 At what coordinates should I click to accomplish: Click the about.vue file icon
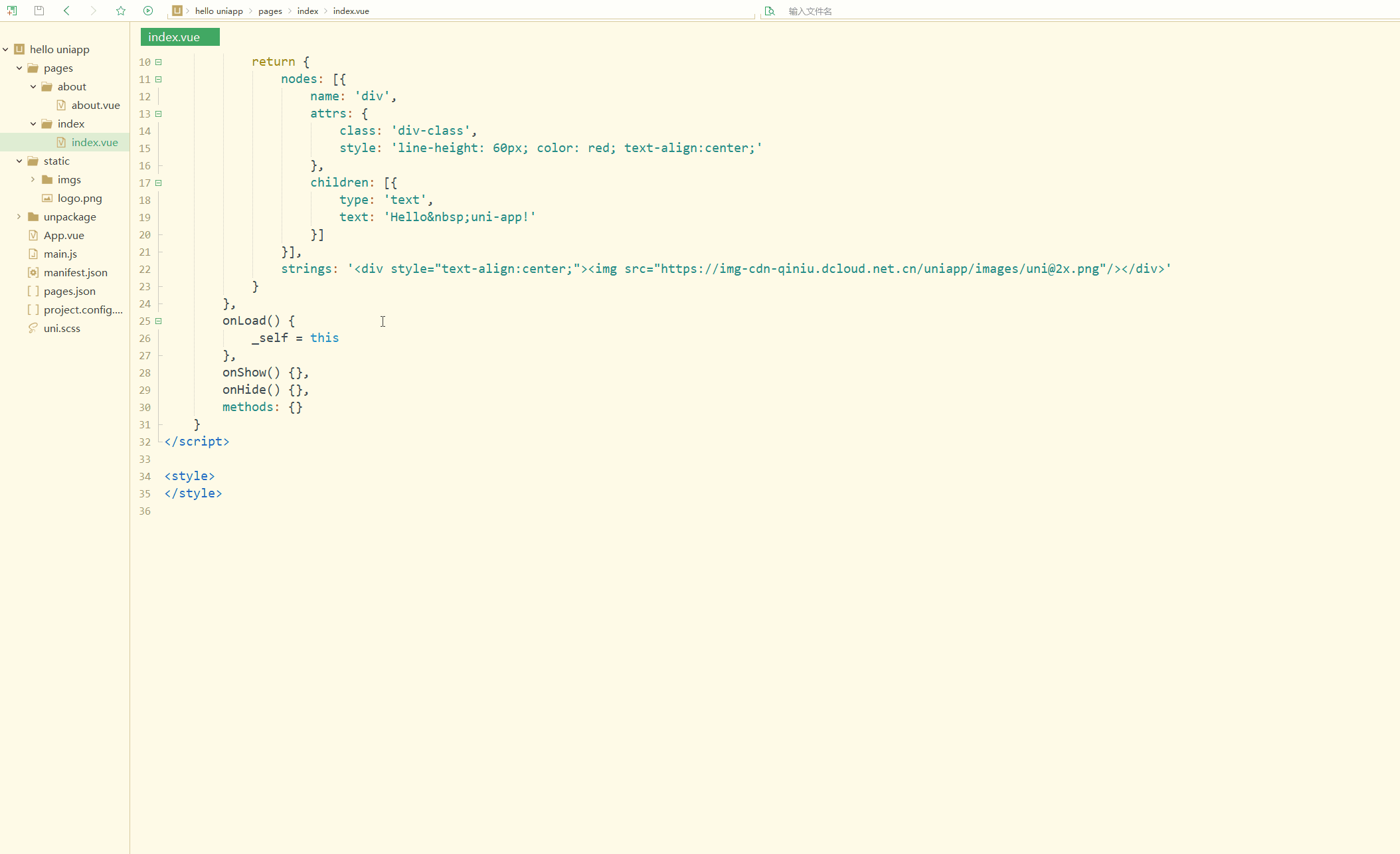point(61,105)
